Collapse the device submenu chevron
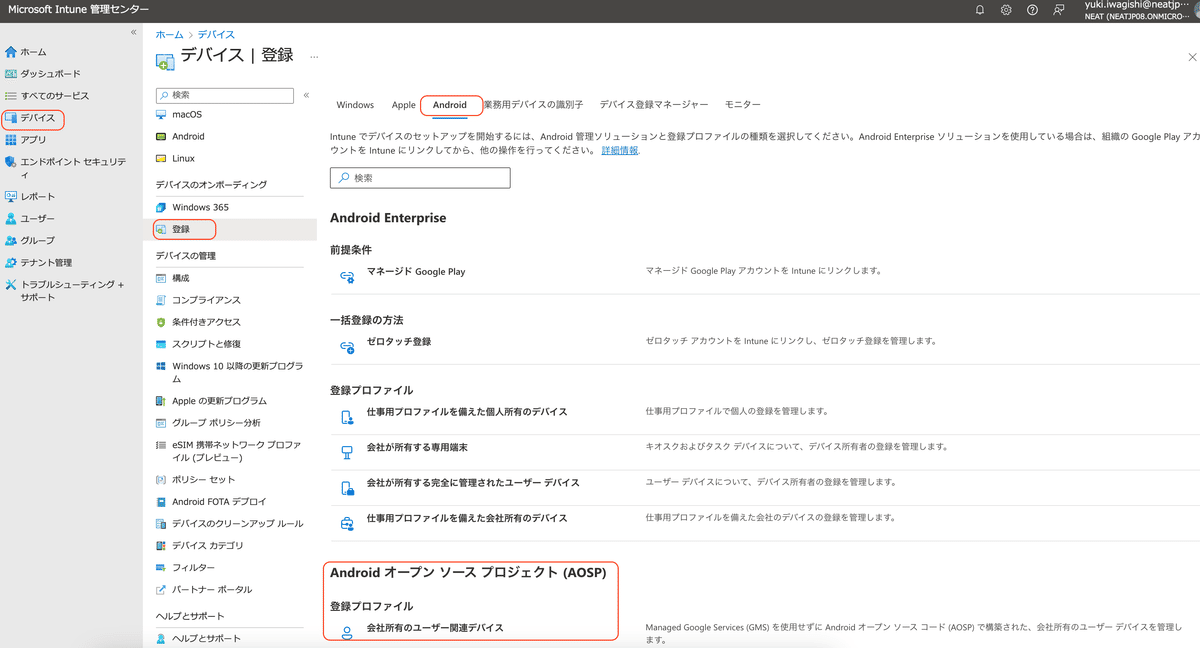Image resolution: width=1200 pixels, height=648 pixels. [306, 95]
